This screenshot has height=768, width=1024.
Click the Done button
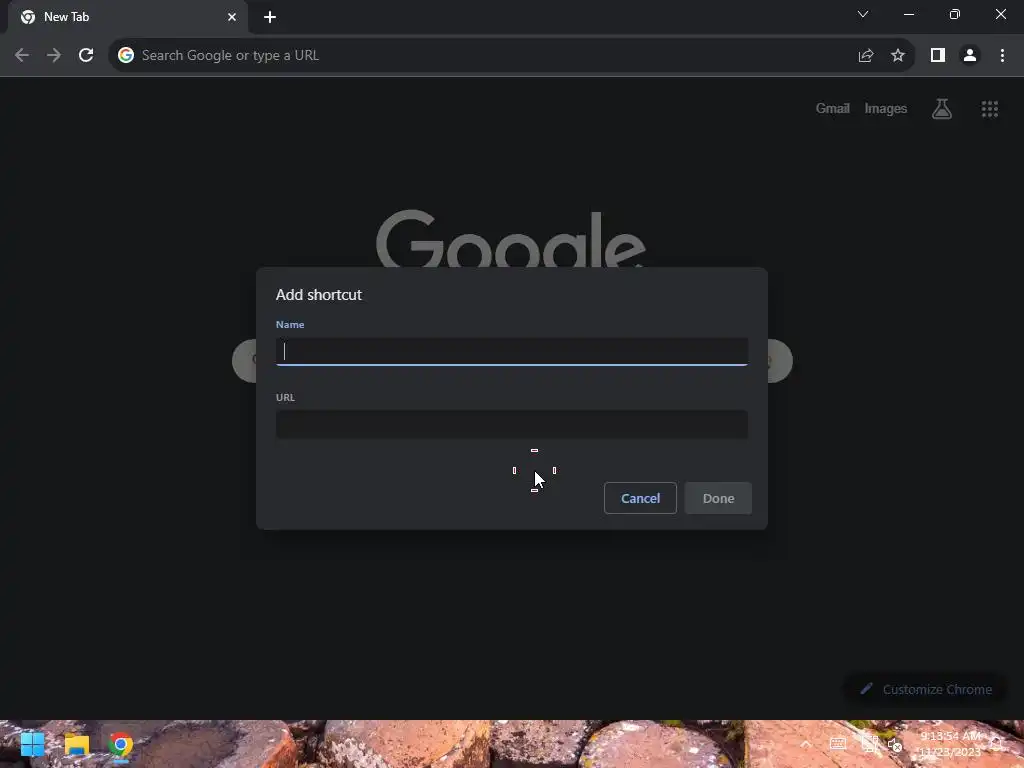pyautogui.click(x=718, y=498)
